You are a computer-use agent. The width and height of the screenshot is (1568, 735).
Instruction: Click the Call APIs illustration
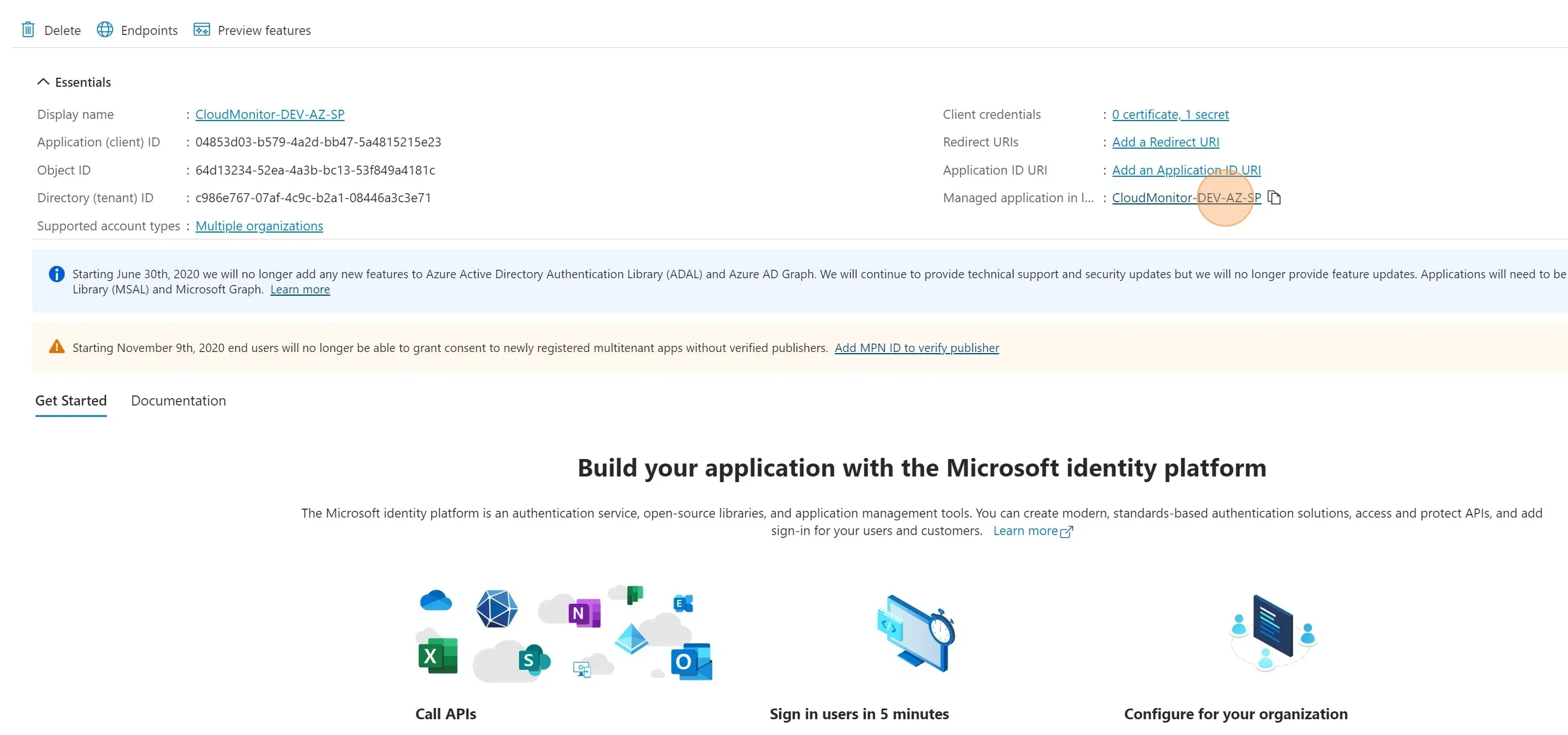(x=564, y=634)
